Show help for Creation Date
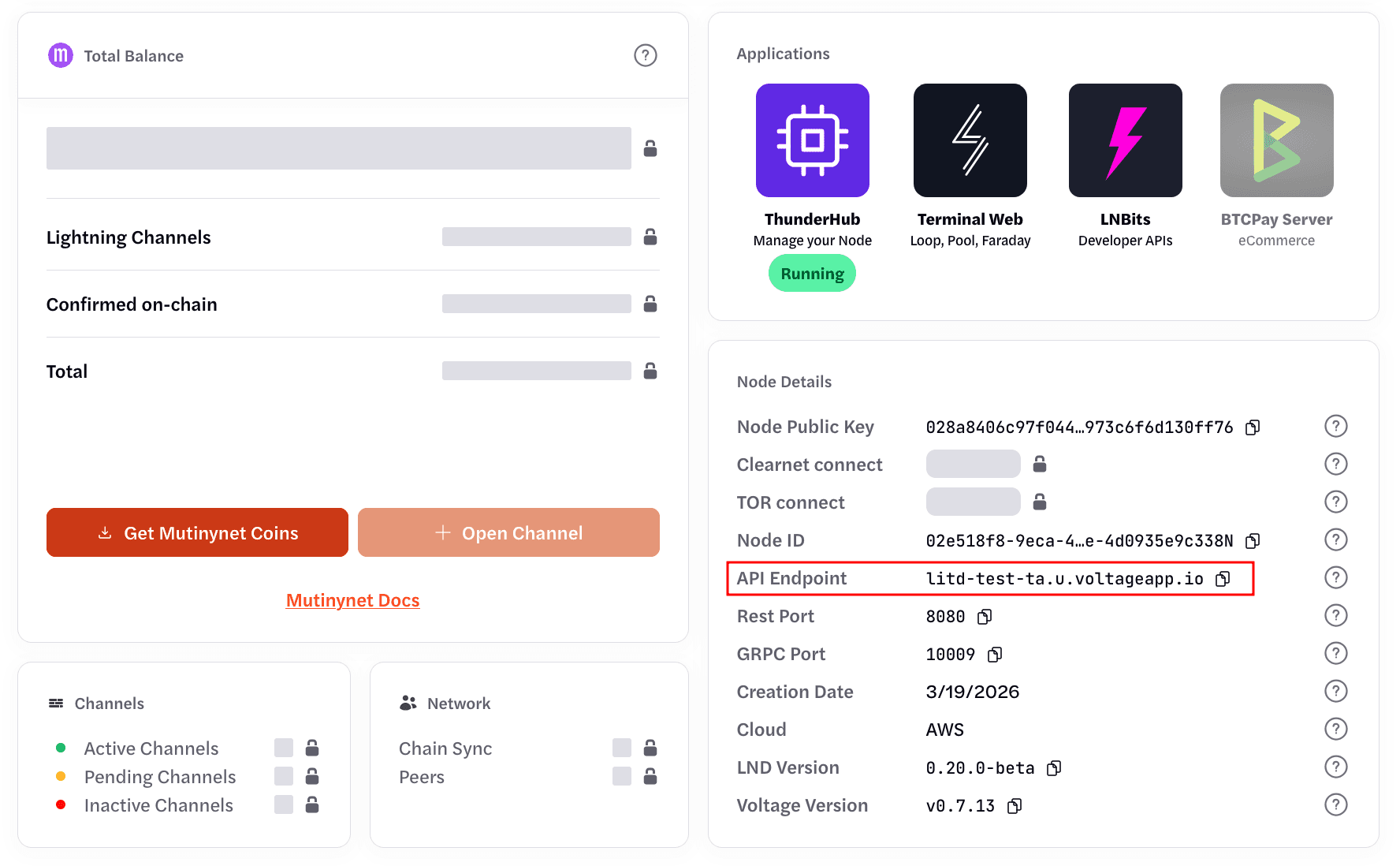Image resolution: width=1400 pixels, height=866 pixels. click(1335, 692)
